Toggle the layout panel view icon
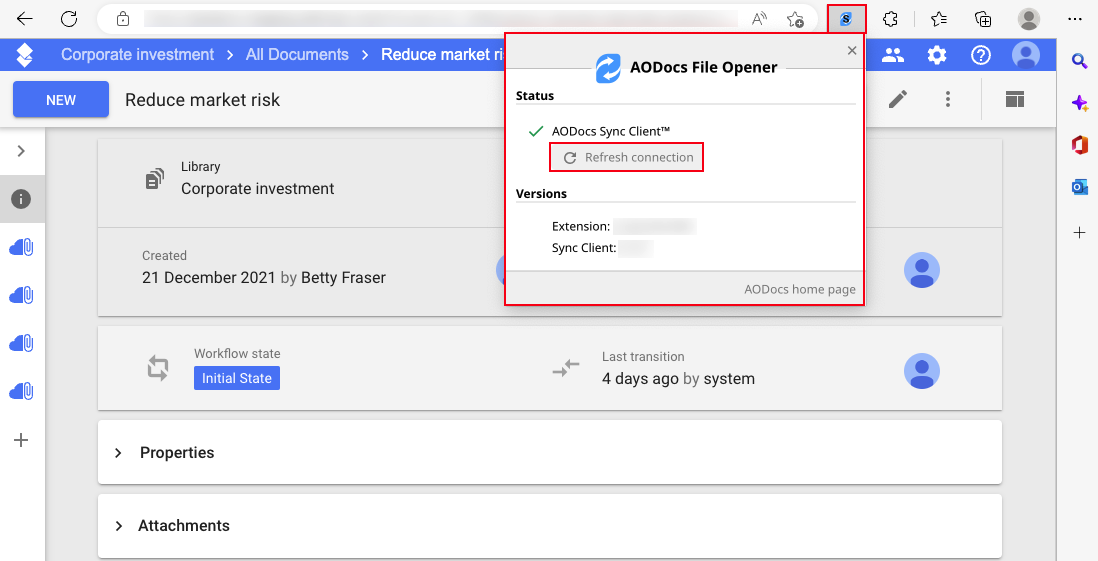1098x561 pixels. pos(1015,99)
